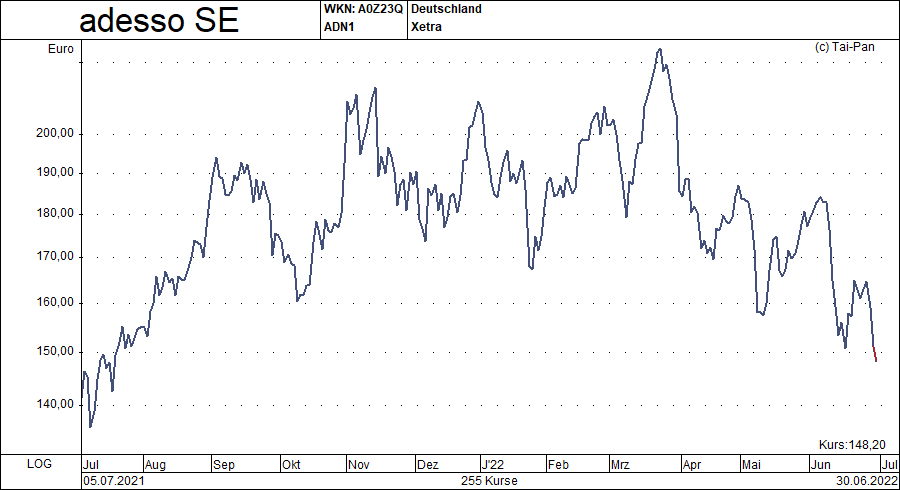The height and width of the screenshot is (490, 900).
Task: Click the Aug month label on the time axis
Action: pyautogui.click(x=155, y=465)
